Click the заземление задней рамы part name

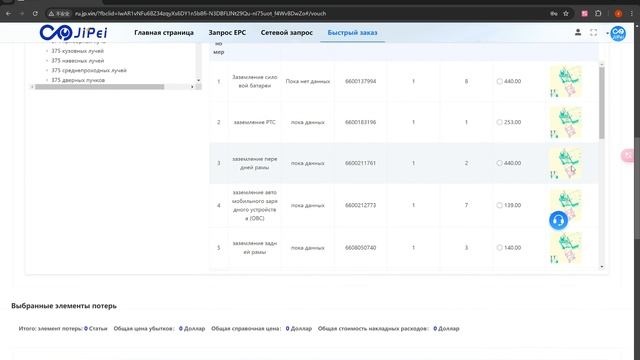[x=254, y=248]
